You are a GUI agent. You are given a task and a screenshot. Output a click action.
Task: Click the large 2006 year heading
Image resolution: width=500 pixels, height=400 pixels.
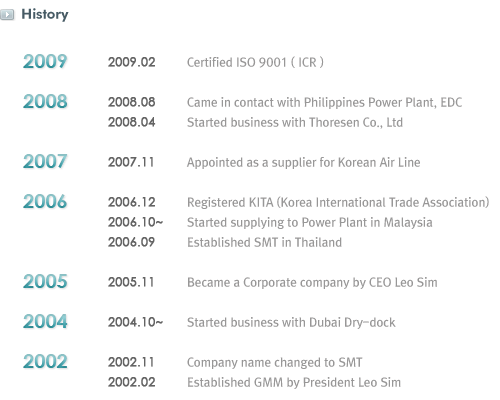tap(45, 202)
